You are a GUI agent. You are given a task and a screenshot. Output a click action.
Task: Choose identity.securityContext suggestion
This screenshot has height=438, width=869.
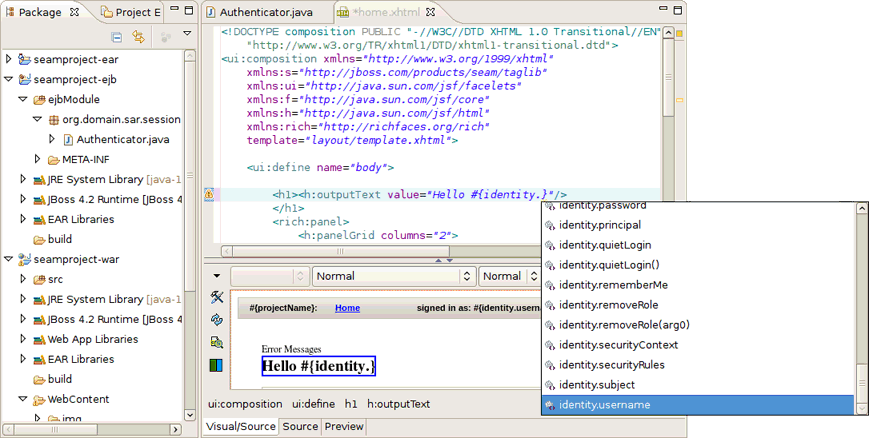click(698, 345)
